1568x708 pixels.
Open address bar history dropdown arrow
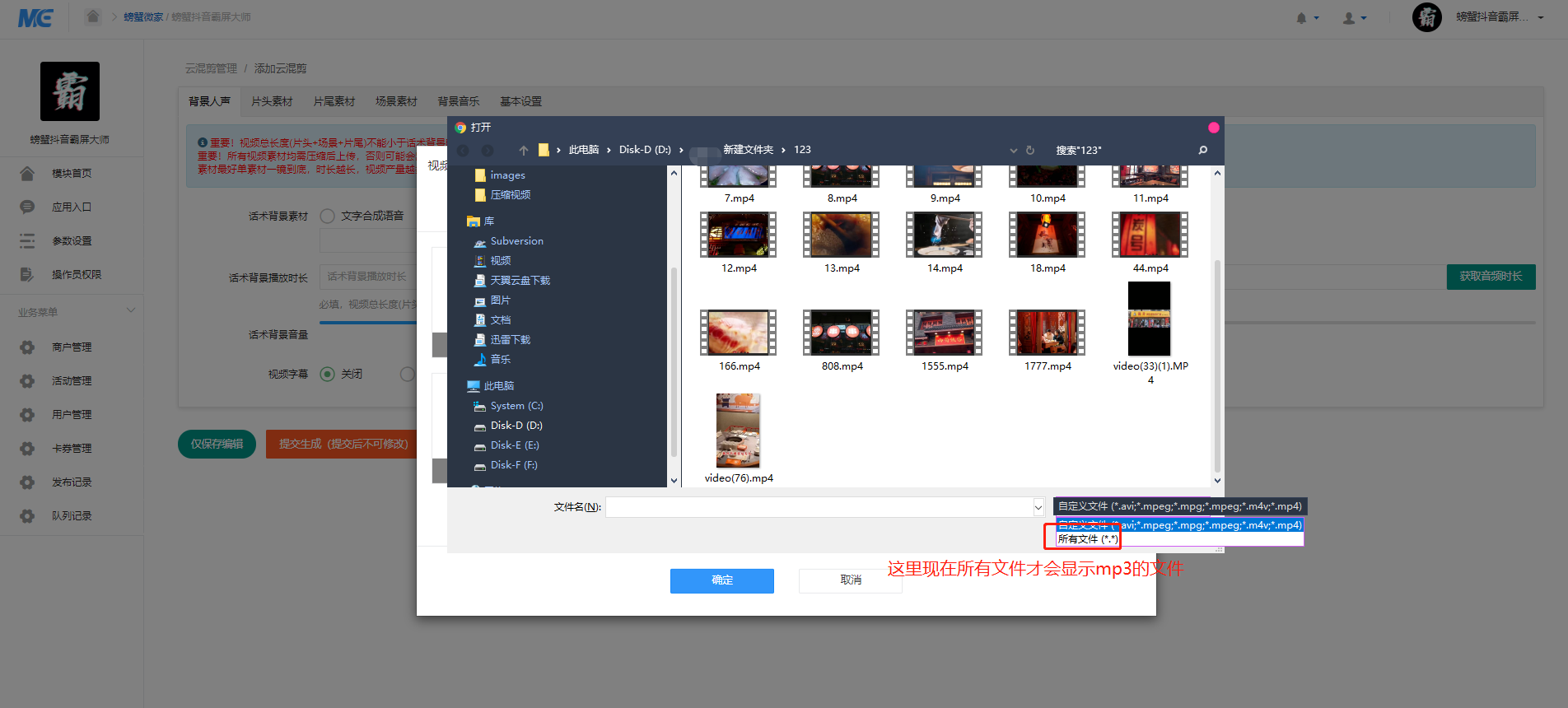[1014, 150]
